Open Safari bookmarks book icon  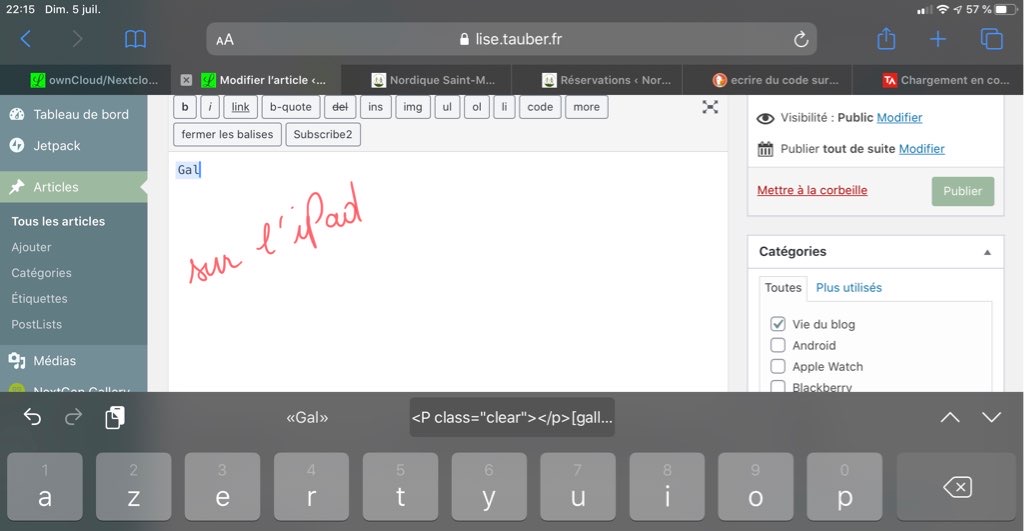[135, 39]
